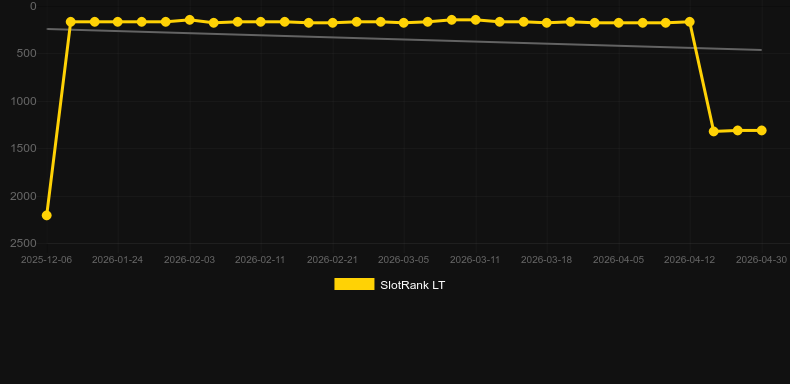The image size is (790, 384).
Task: Click the x-axis label 2026-02-21
Action: (x=333, y=260)
